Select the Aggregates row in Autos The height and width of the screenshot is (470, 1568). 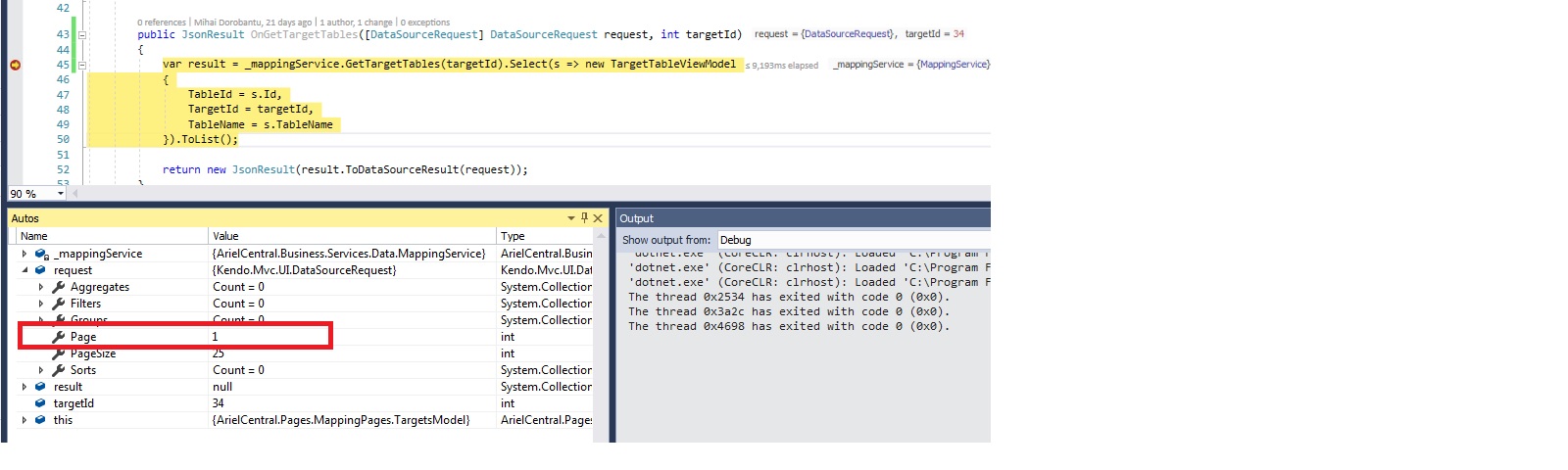304,287
